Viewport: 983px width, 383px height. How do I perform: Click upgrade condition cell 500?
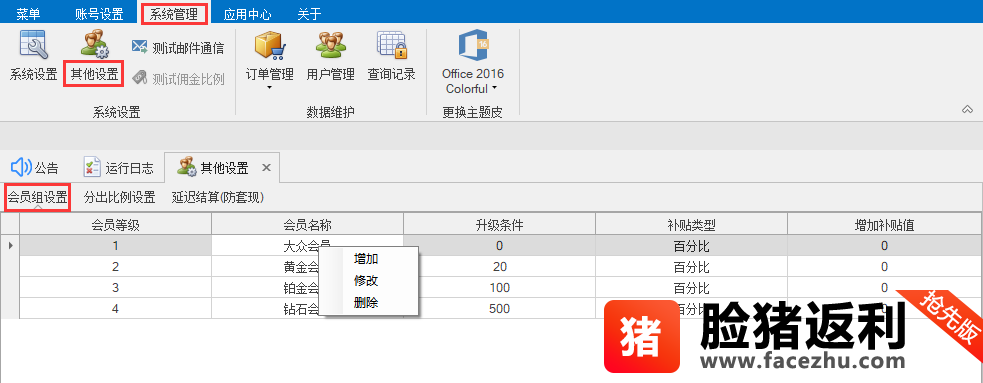[500, 308]
